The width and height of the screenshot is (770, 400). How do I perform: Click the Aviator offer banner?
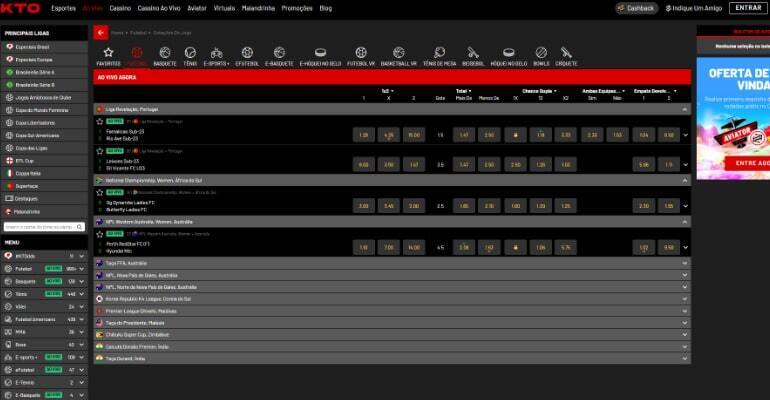click(733, 118)
